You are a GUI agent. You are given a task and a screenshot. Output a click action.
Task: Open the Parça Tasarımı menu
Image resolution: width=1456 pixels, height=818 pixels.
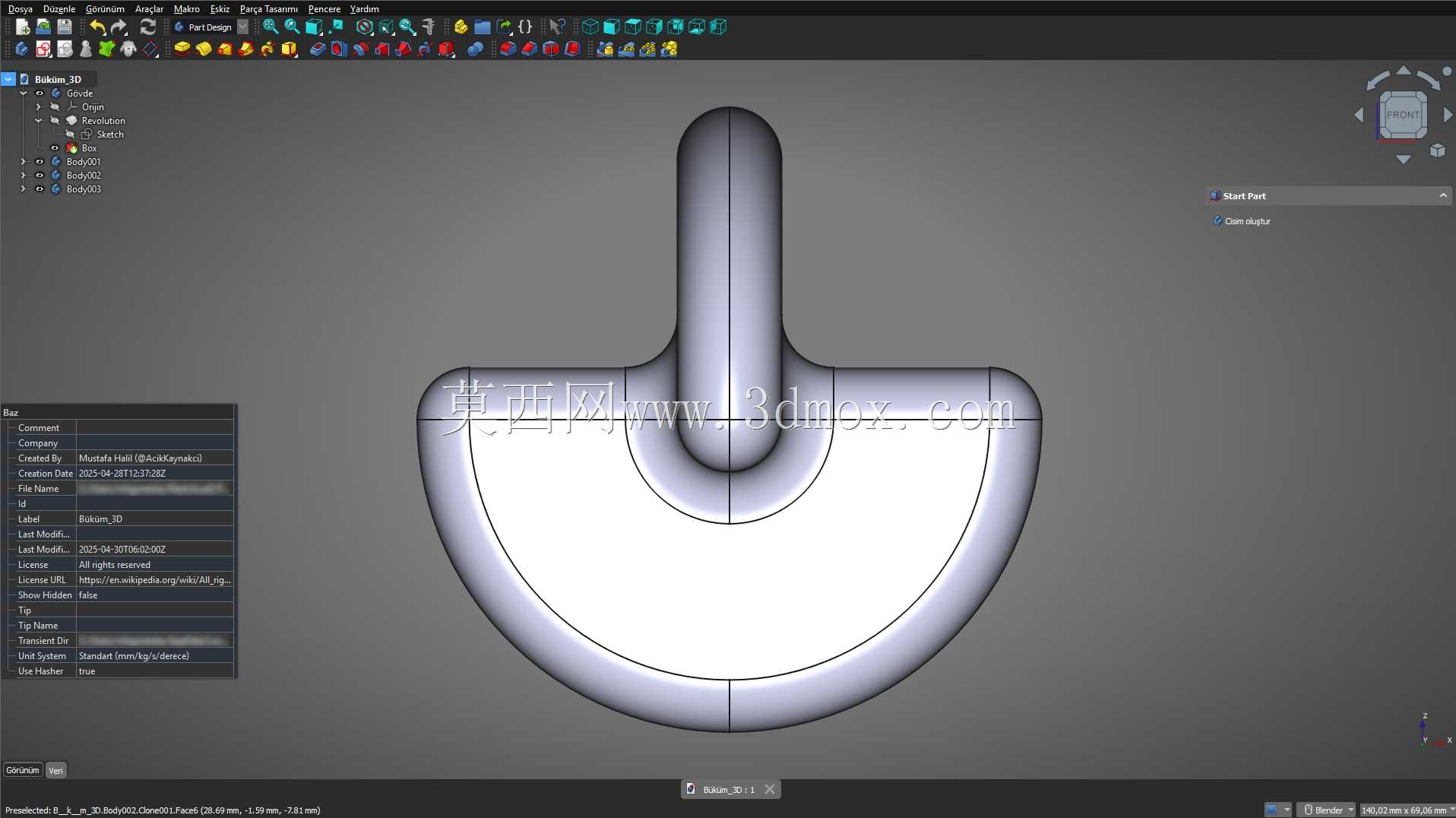(x=269, y=9)
